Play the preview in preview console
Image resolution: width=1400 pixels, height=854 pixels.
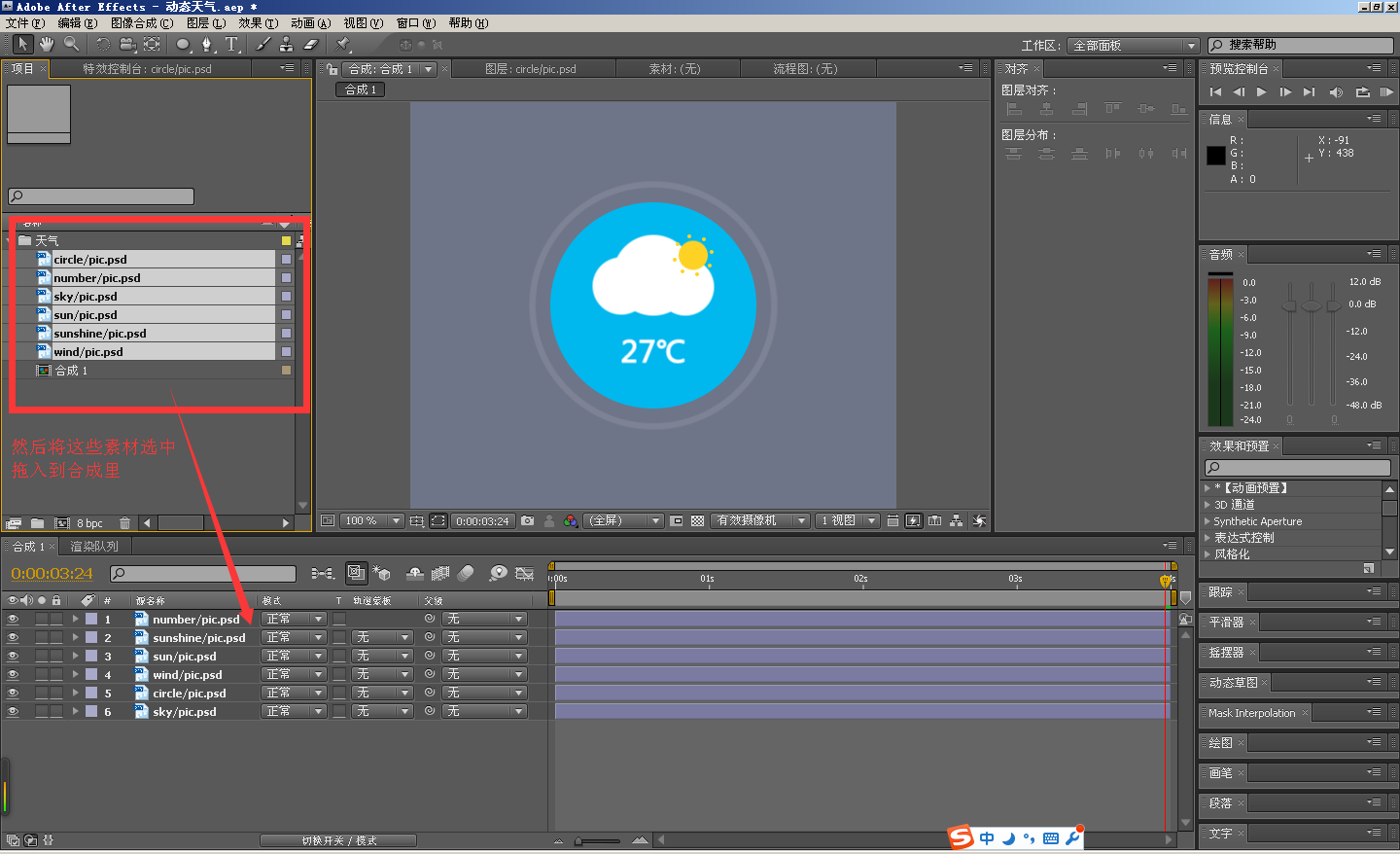coord(1261,92)
